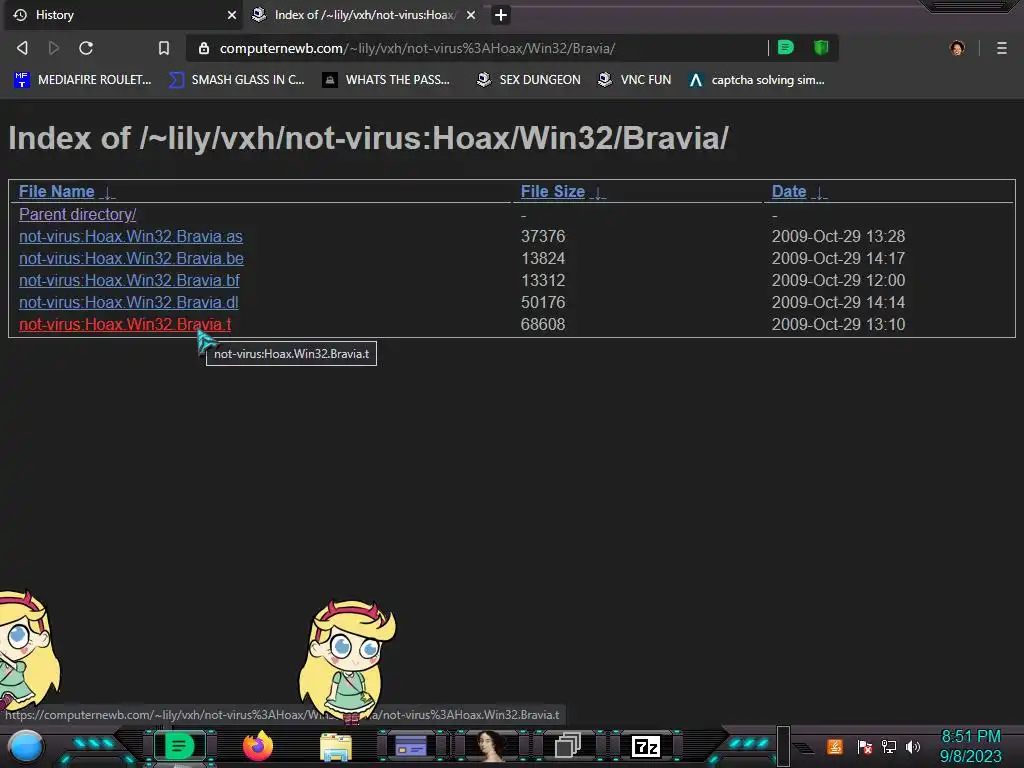The width and height of the screenshot is (1024, 768).
Task: Launch Firefox from the taskbar
Action: (x=258, y=746)
